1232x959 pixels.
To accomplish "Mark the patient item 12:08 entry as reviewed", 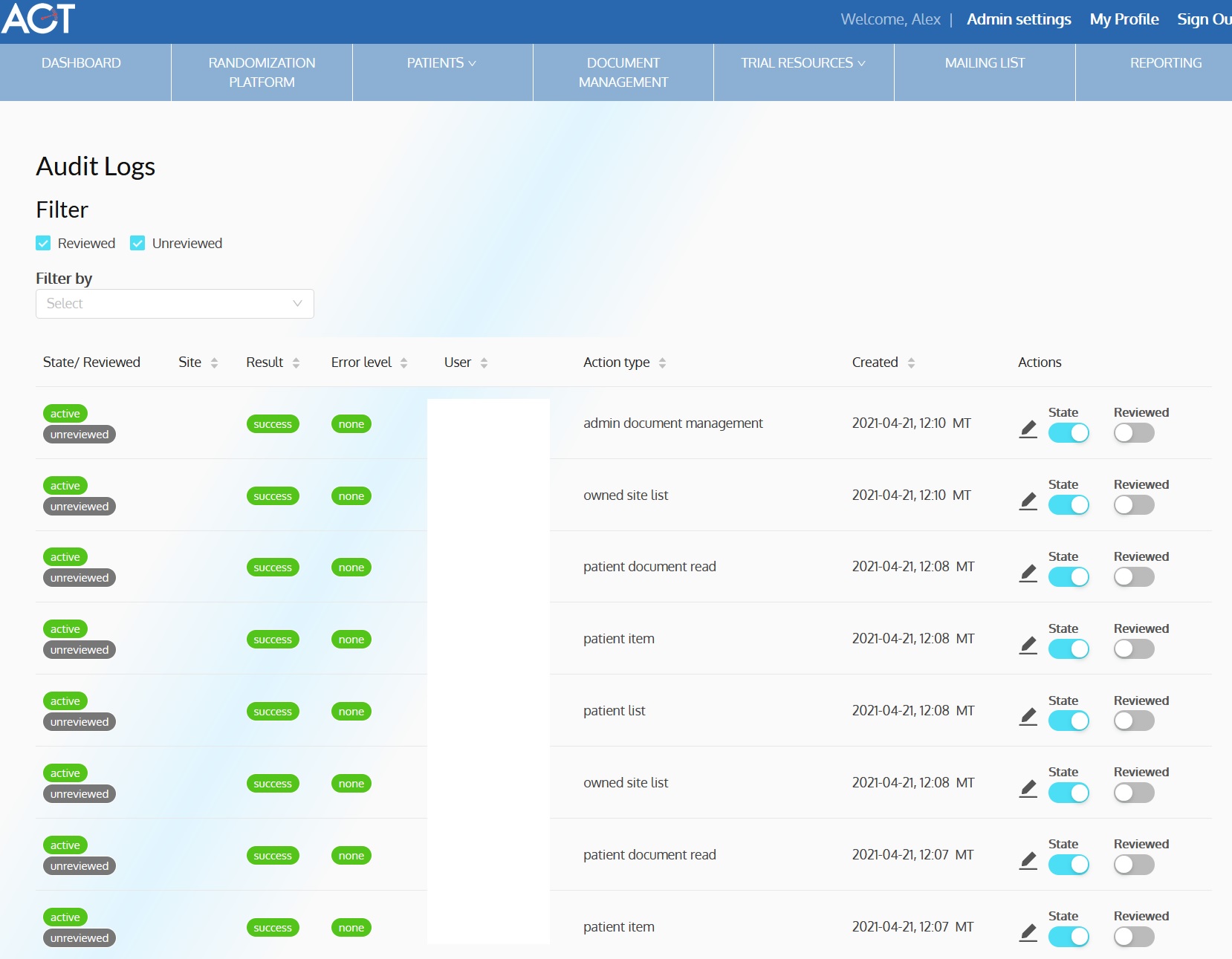I will (1133, 649).
